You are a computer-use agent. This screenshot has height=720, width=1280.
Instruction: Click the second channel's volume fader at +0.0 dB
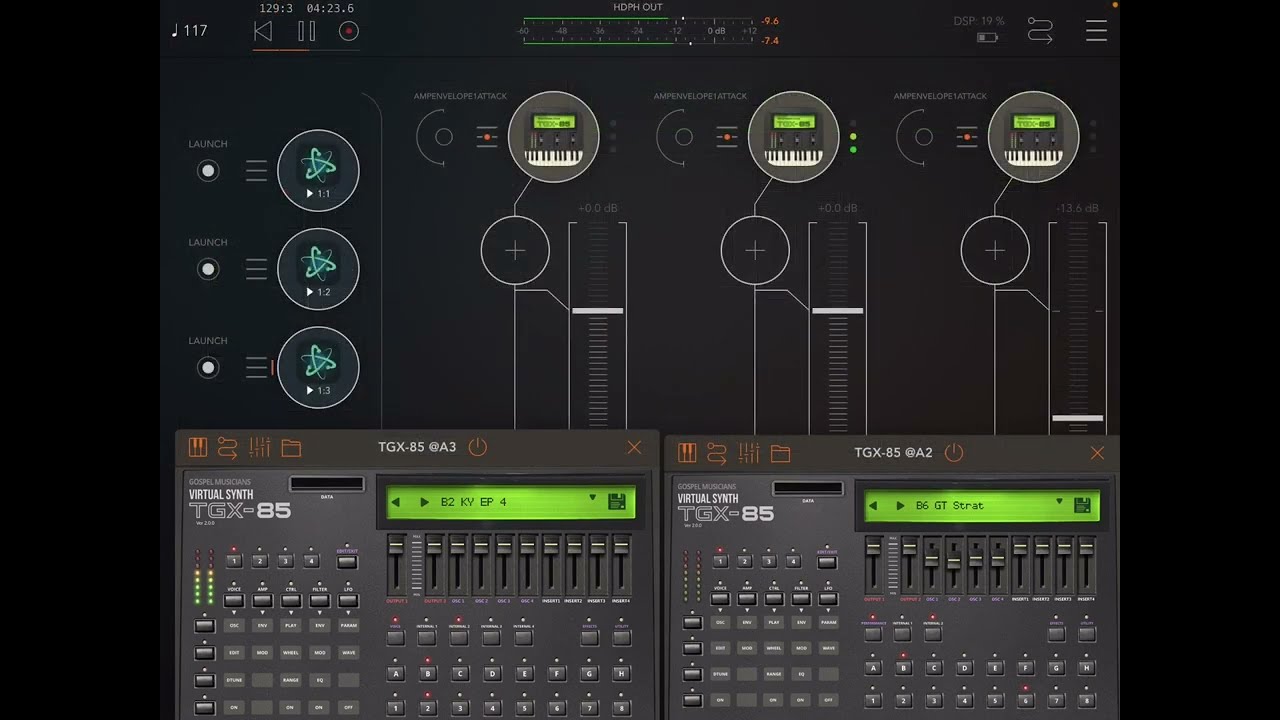[x=838, y=311]
